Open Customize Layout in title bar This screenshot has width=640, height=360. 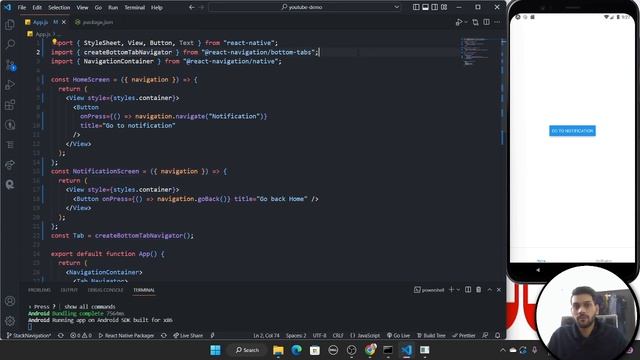(444, 7)
